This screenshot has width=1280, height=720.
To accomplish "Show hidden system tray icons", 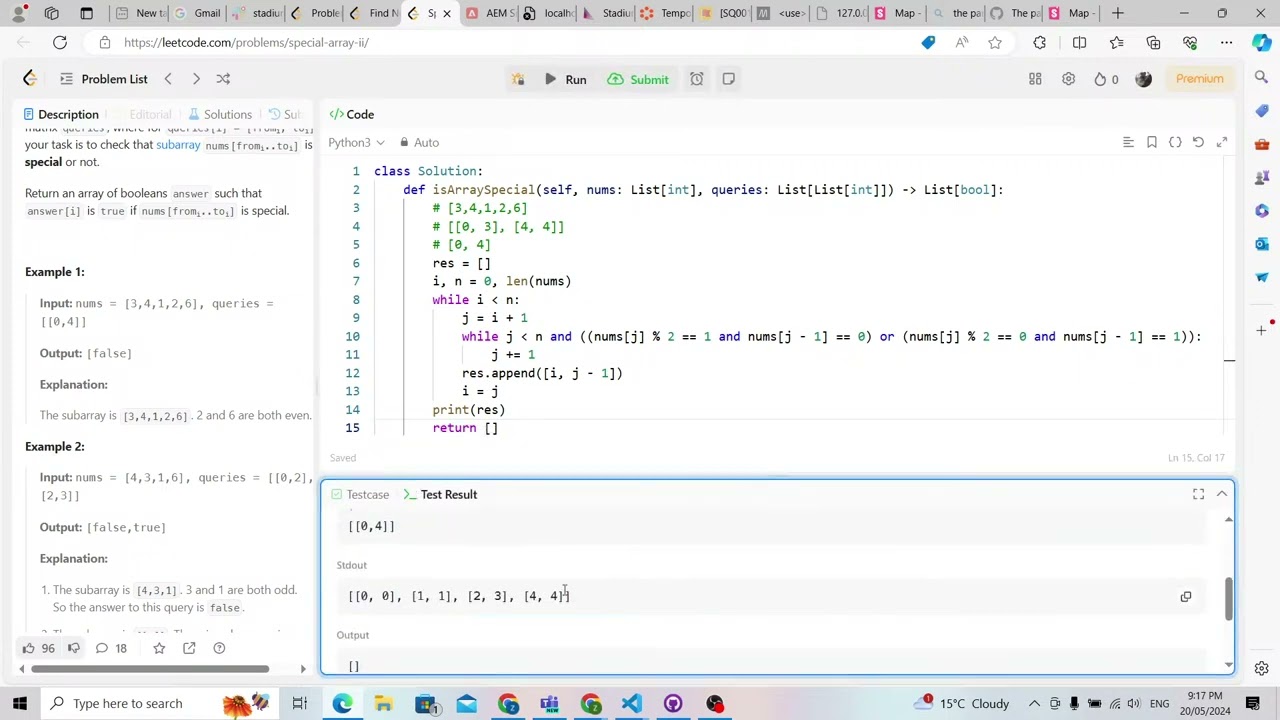I will pyautogui.click(x=1034, y=703).
